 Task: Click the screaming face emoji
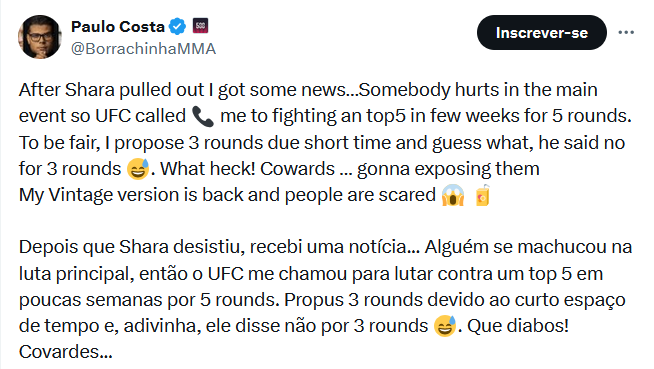[x=453, y=195]
